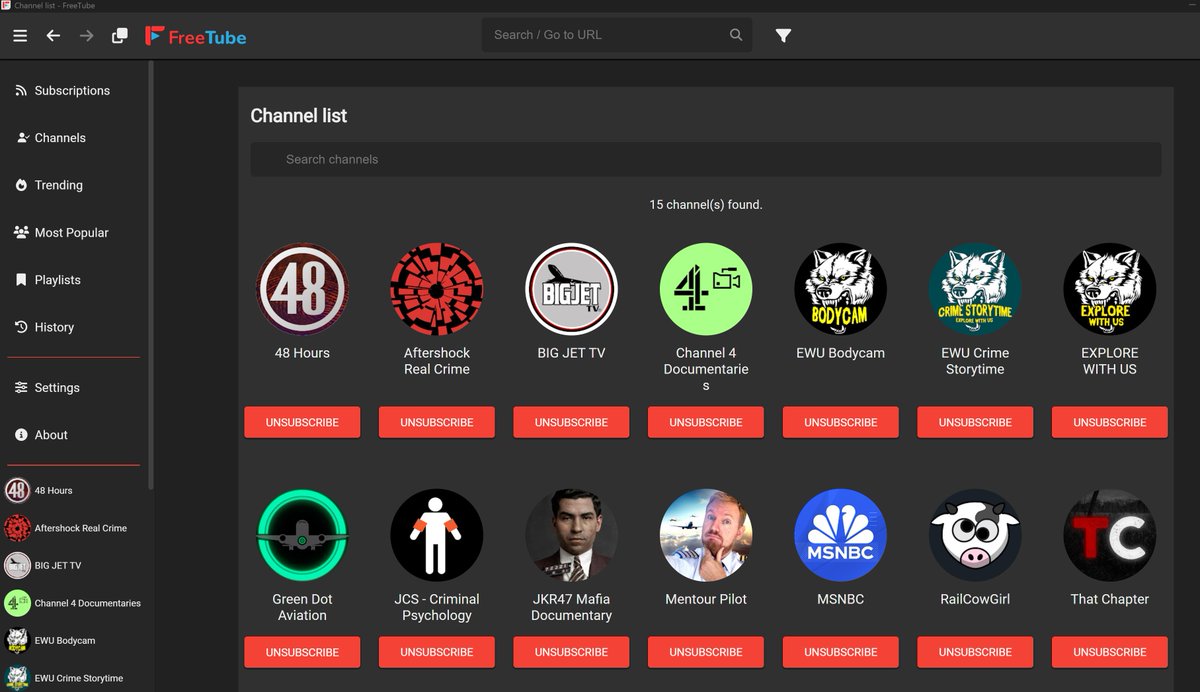The width and height of the screenshot is (1200, 692).
Task: Go back with the left arrow
Action: 53,35
